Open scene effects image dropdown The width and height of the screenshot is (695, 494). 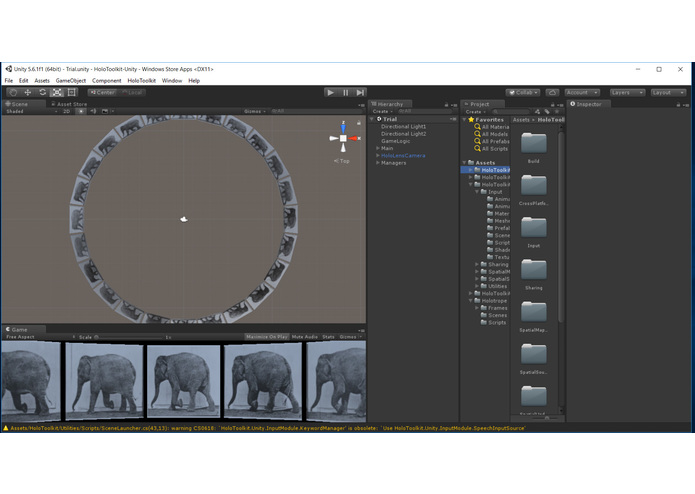[107, 111]
